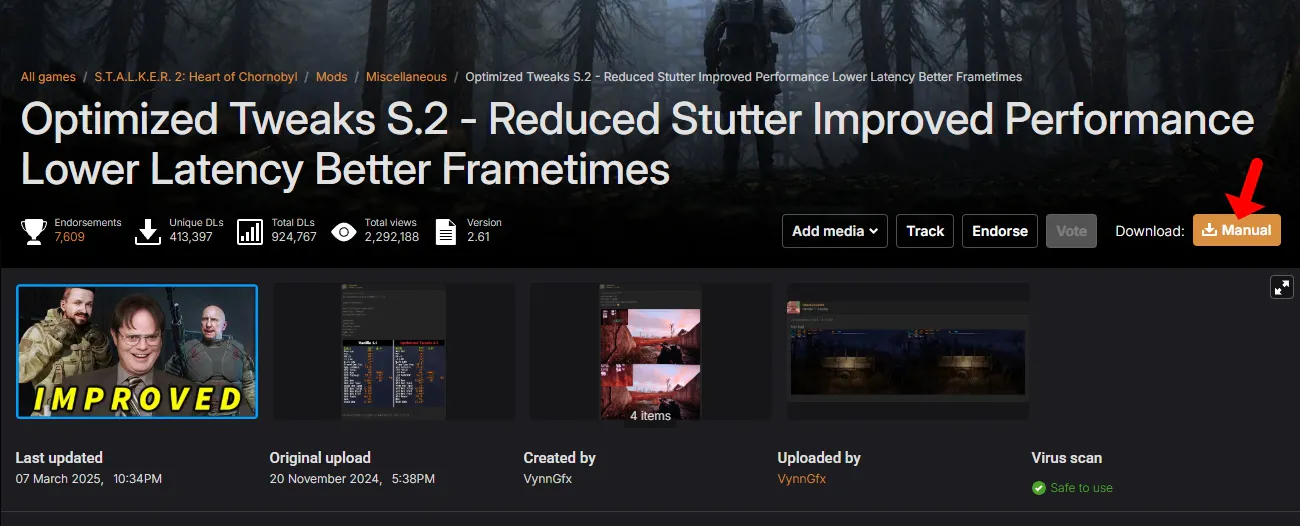The image size is (1300, 526).
Task: Open S.T.A.L.K.E.R. 2: Heart of Chornobyl breadcrumb
Action: pos(196,77)
